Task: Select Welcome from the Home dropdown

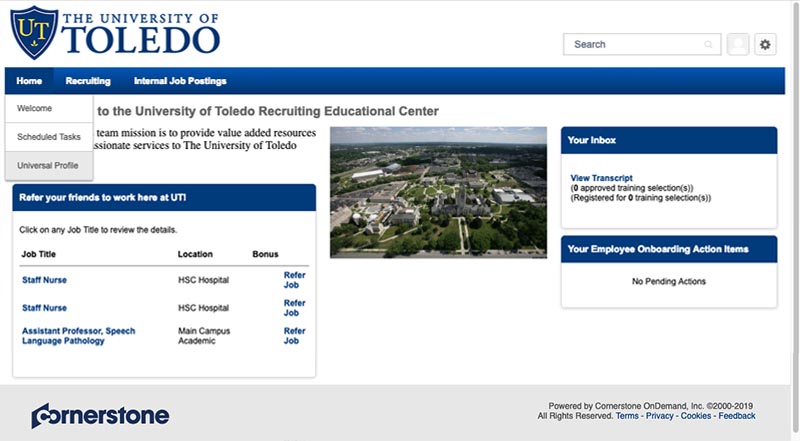Action: [x=35, y=109]
